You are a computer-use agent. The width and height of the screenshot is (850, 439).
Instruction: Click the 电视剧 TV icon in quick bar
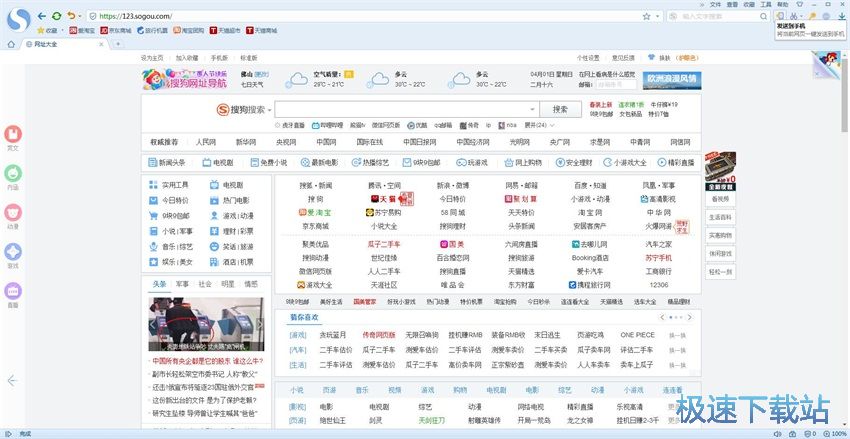(207, 162)
